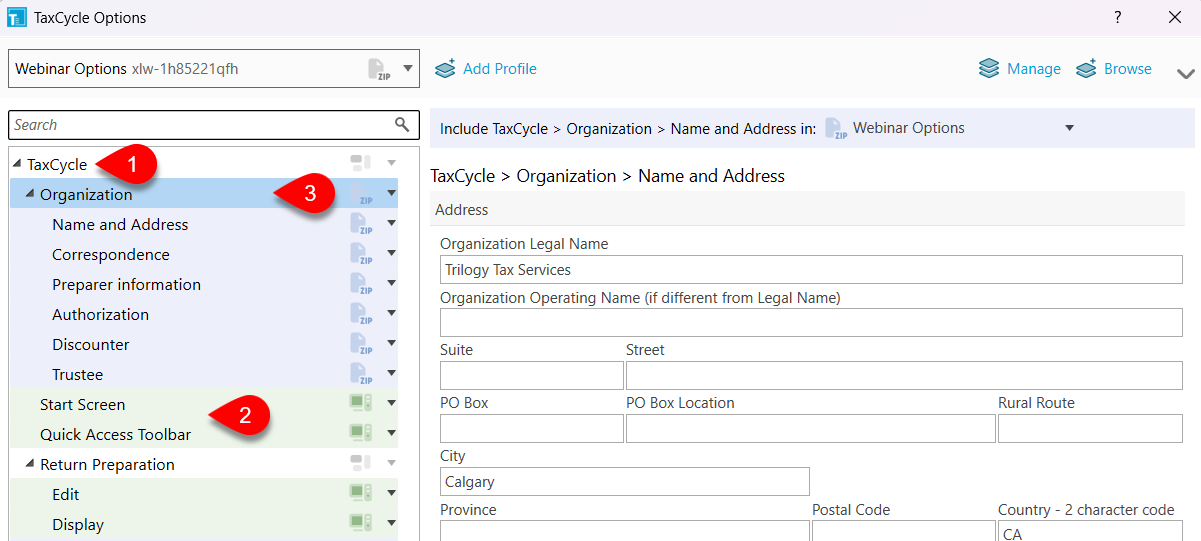1201x541 pixels.
Task: Click the TaxCycle app icon in title bar
Action: 16,17
